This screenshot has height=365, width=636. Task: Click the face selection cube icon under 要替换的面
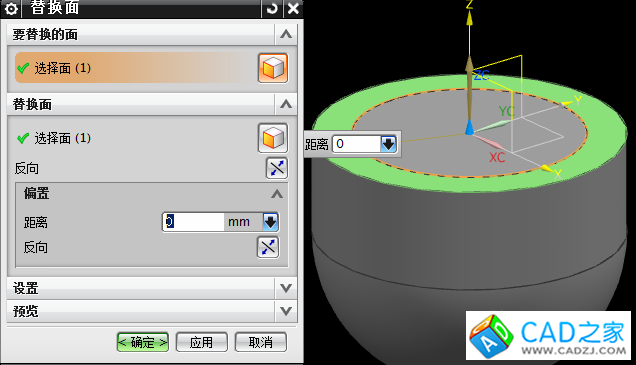pyautogui.click(x=273, y=68)
